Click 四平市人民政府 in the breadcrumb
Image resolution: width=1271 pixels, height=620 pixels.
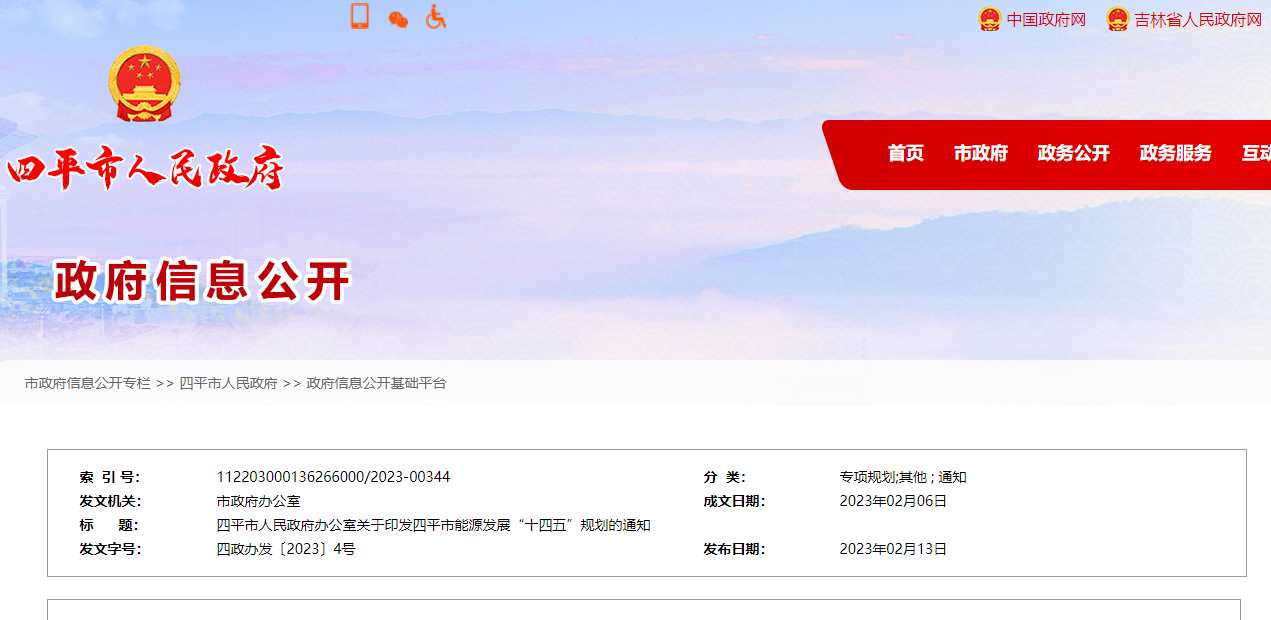click(x=228, y=381)
